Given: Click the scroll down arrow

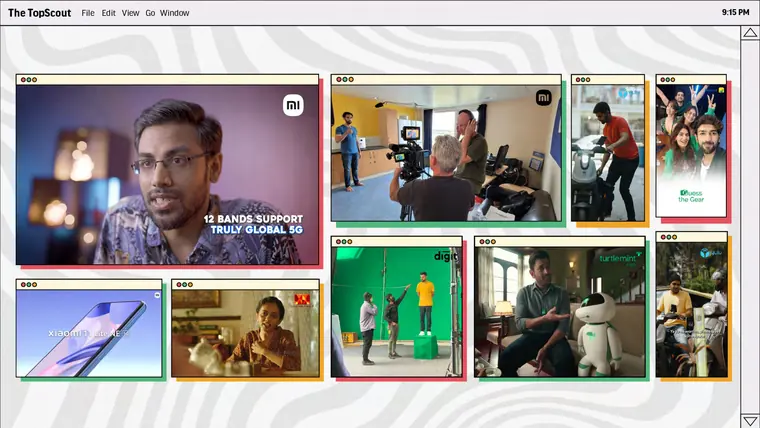Looking at the screenshot, I should coord(750,420).
